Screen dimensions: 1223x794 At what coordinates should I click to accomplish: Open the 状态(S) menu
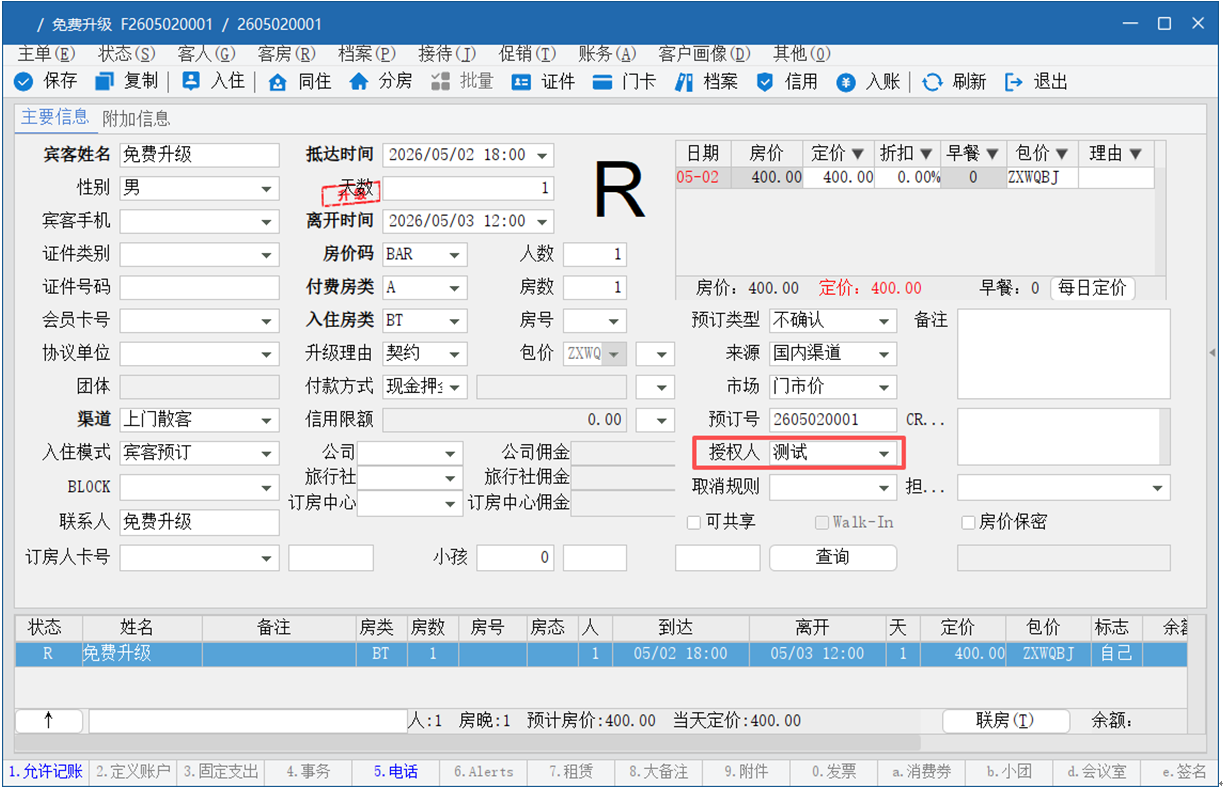[x=127, y=54]
